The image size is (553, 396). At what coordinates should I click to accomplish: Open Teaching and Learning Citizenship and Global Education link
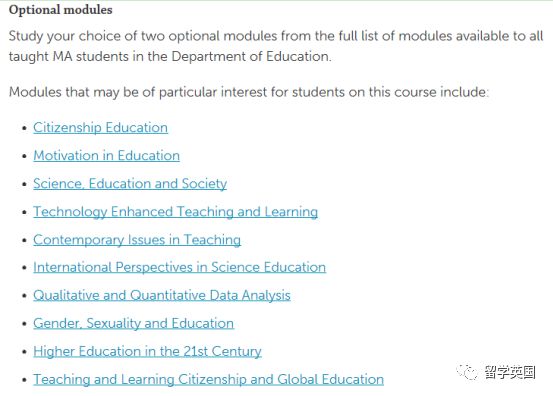pyautogui.click(x=208, y=379)
